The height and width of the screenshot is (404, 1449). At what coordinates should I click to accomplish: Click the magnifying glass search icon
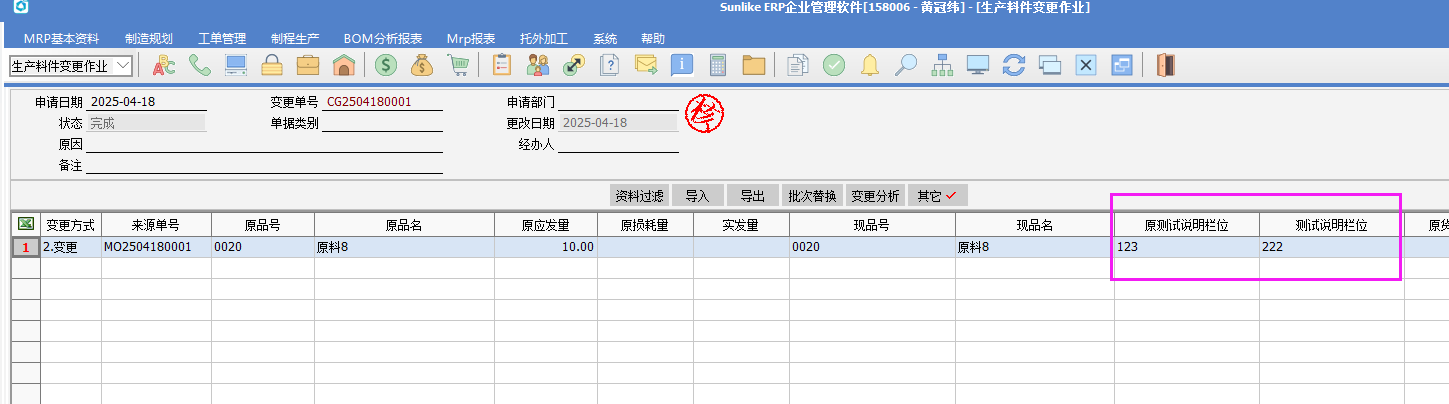pos(906,66)
